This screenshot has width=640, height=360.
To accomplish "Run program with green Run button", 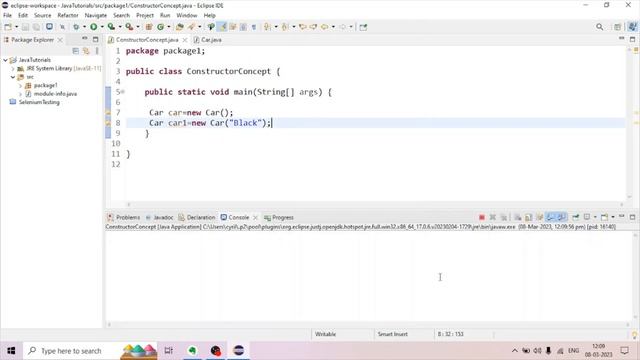I will (x=93, y=27).
